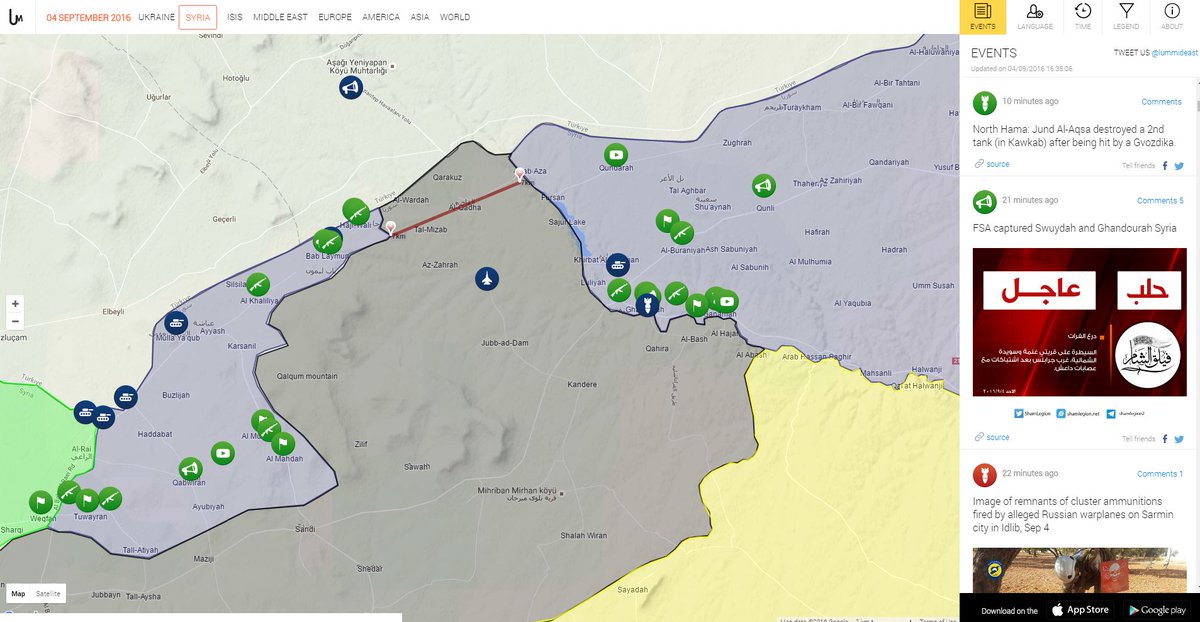Viewport: 1200px width, 622px height.
Task: Switch map to Satellite view
Action: click(x=48, y=594)
